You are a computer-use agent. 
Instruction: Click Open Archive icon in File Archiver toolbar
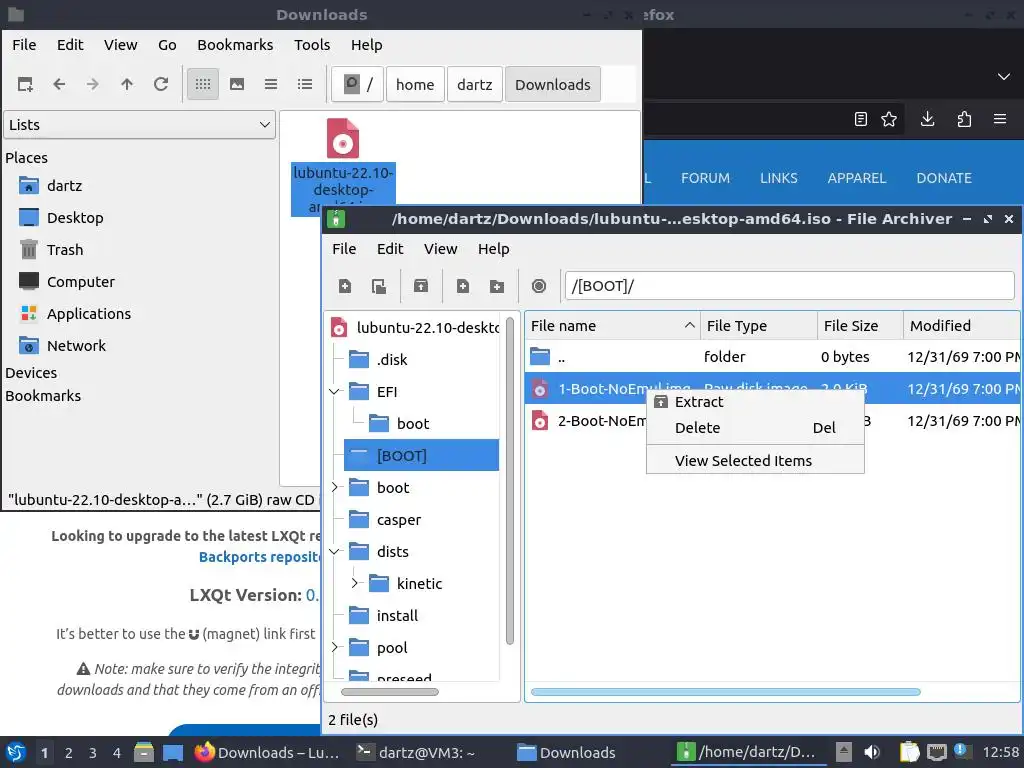click(379, 286)
